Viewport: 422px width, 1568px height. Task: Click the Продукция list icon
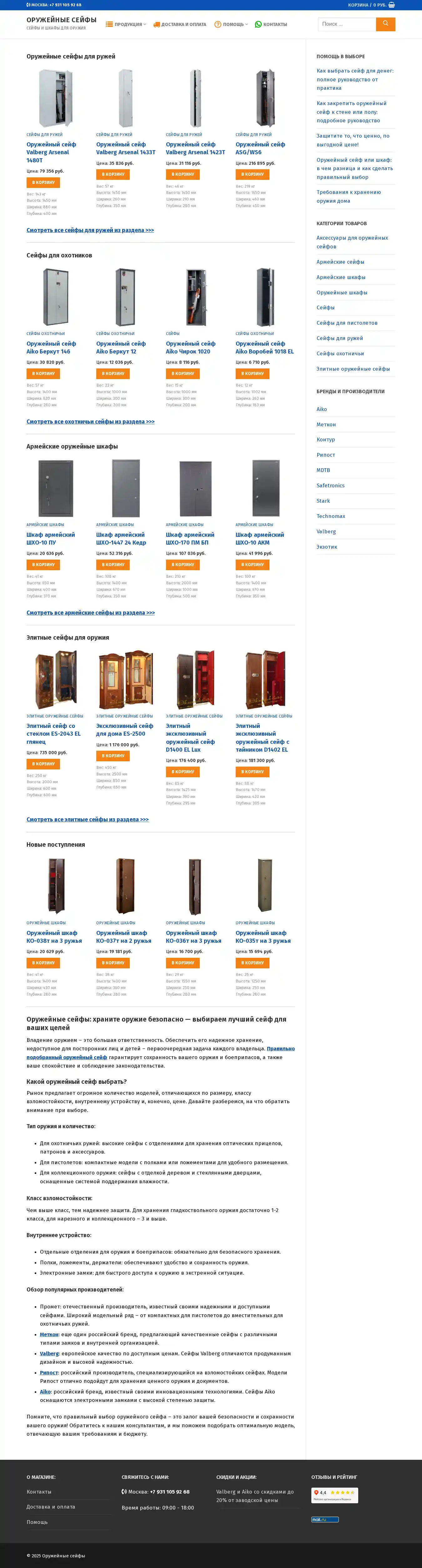[109, 24]
